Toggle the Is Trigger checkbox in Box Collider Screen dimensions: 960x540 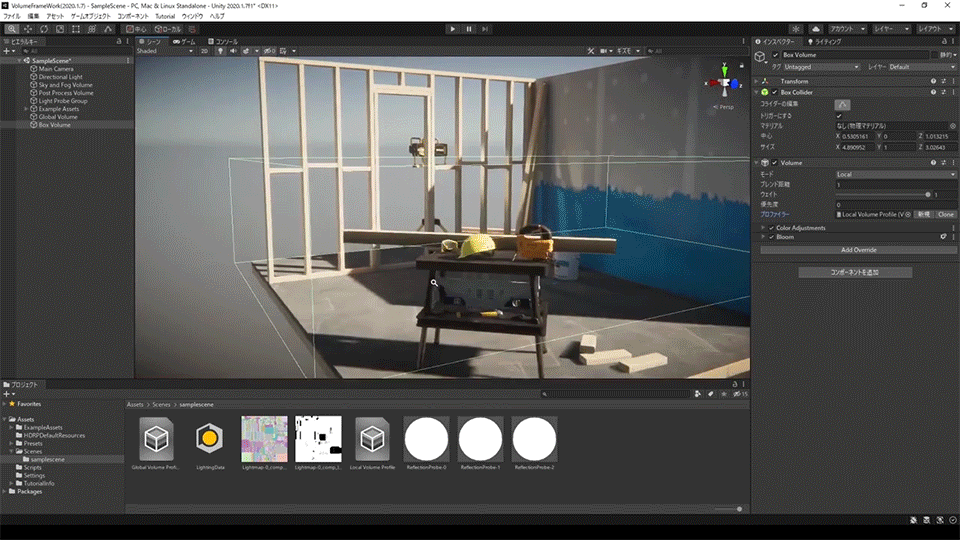click(838, 116)
